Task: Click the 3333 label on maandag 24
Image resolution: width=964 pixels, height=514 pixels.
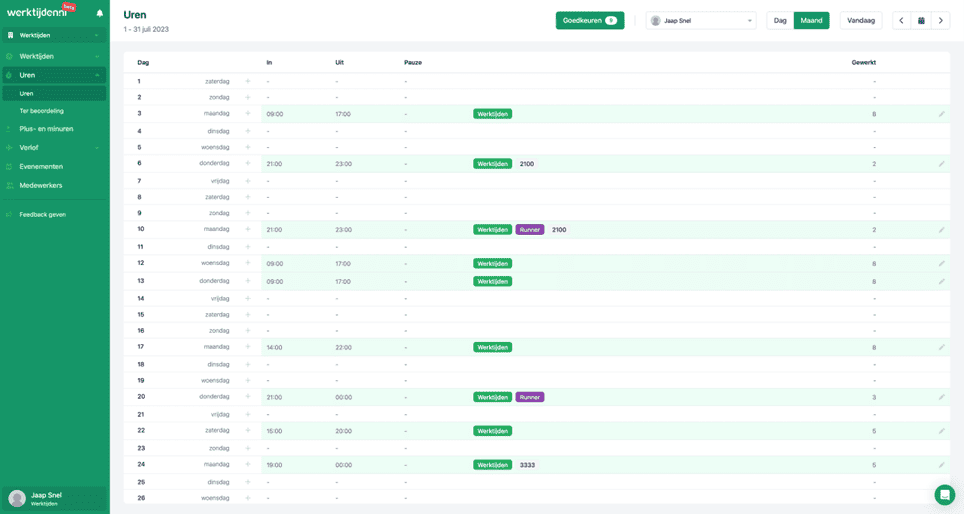Action: (x=527, y=465)
